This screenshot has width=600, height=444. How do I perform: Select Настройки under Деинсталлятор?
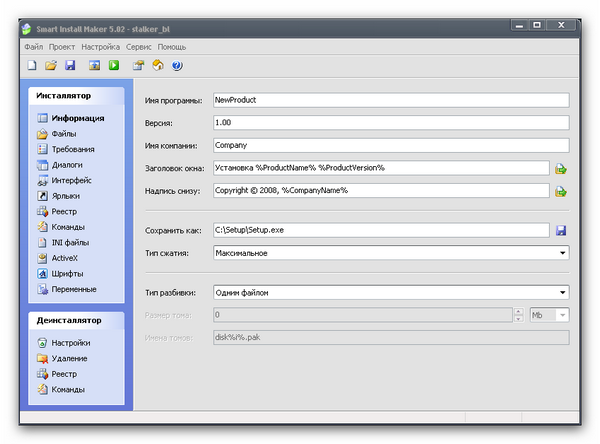(x=70, y=343)
